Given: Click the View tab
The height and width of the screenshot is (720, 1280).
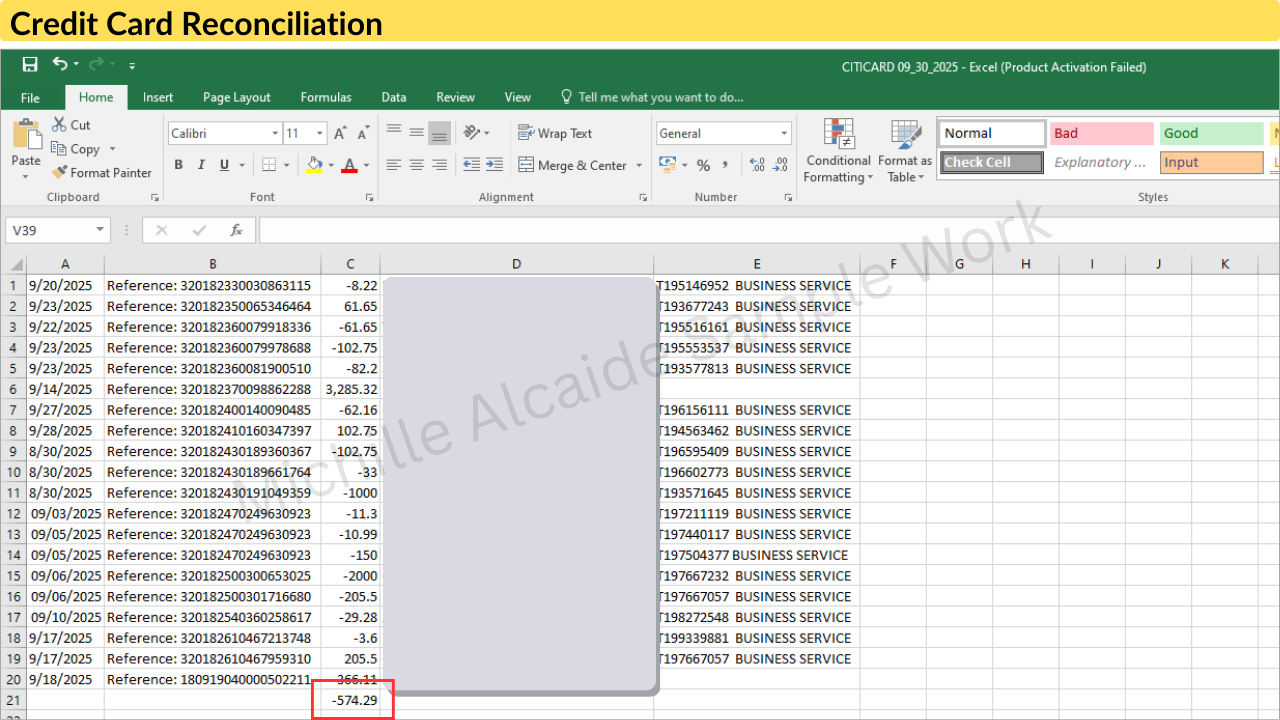Looking at the screenshot, I should [x=518, y=97].
